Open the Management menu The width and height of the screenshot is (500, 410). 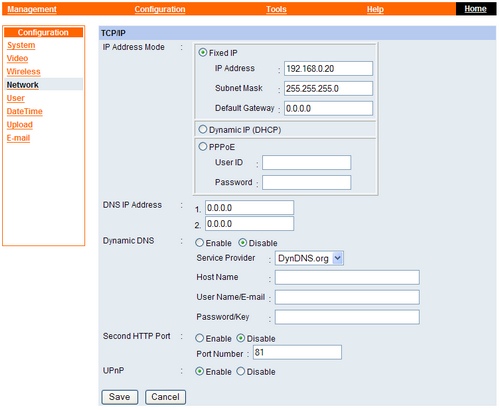point(32,9)
